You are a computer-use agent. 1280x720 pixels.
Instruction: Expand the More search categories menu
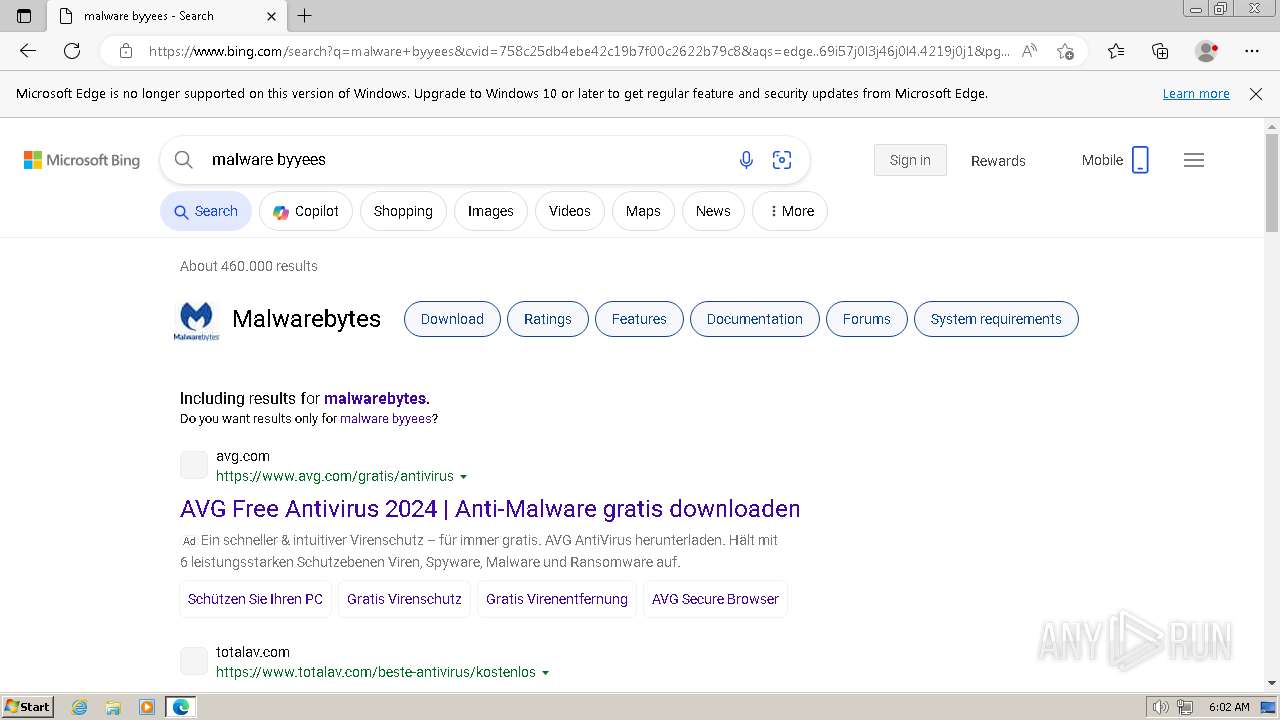(x=790, y=211)
